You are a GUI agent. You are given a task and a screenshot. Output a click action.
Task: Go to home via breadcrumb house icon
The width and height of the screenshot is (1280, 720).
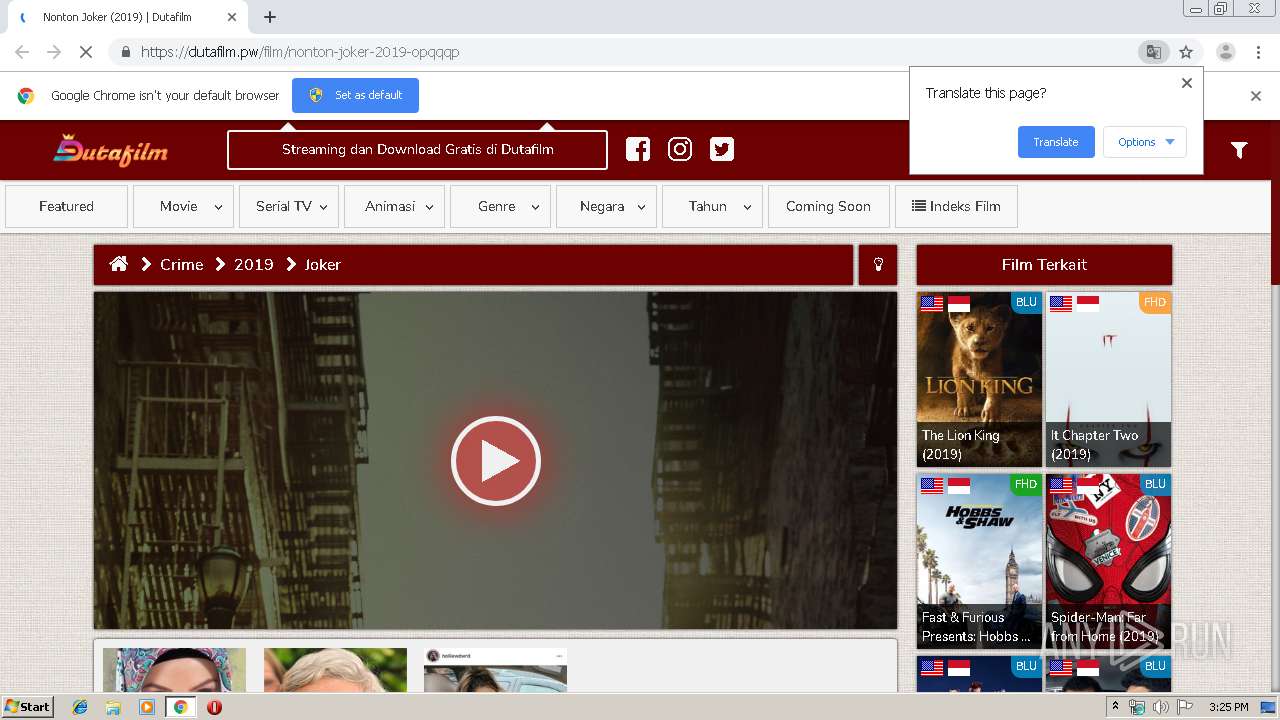pyautogui.click(x=119, y=264)
